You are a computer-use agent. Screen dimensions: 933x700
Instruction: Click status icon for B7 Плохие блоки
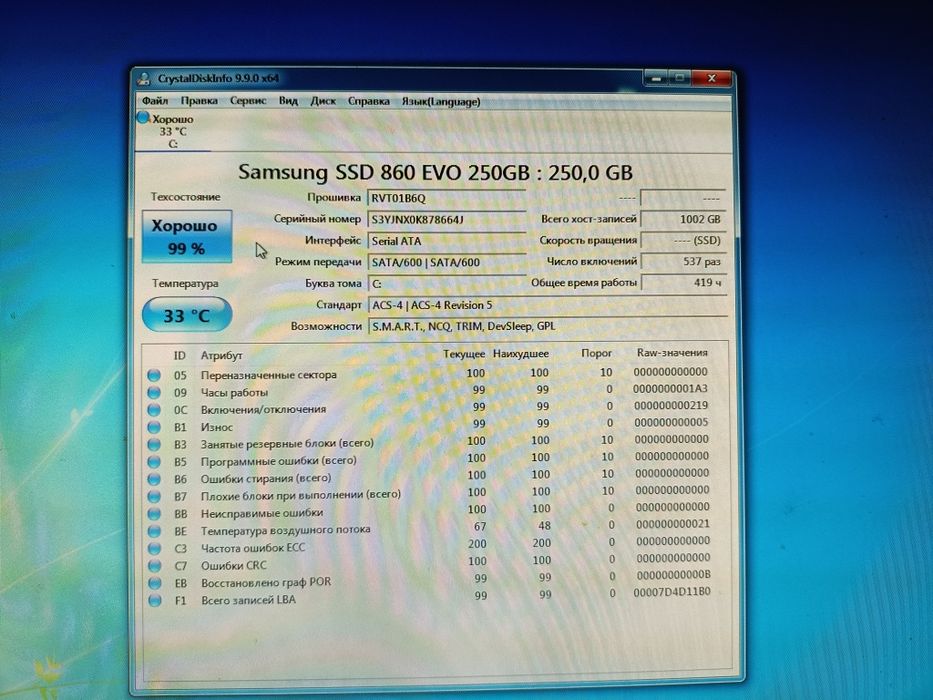coord(154,496)
